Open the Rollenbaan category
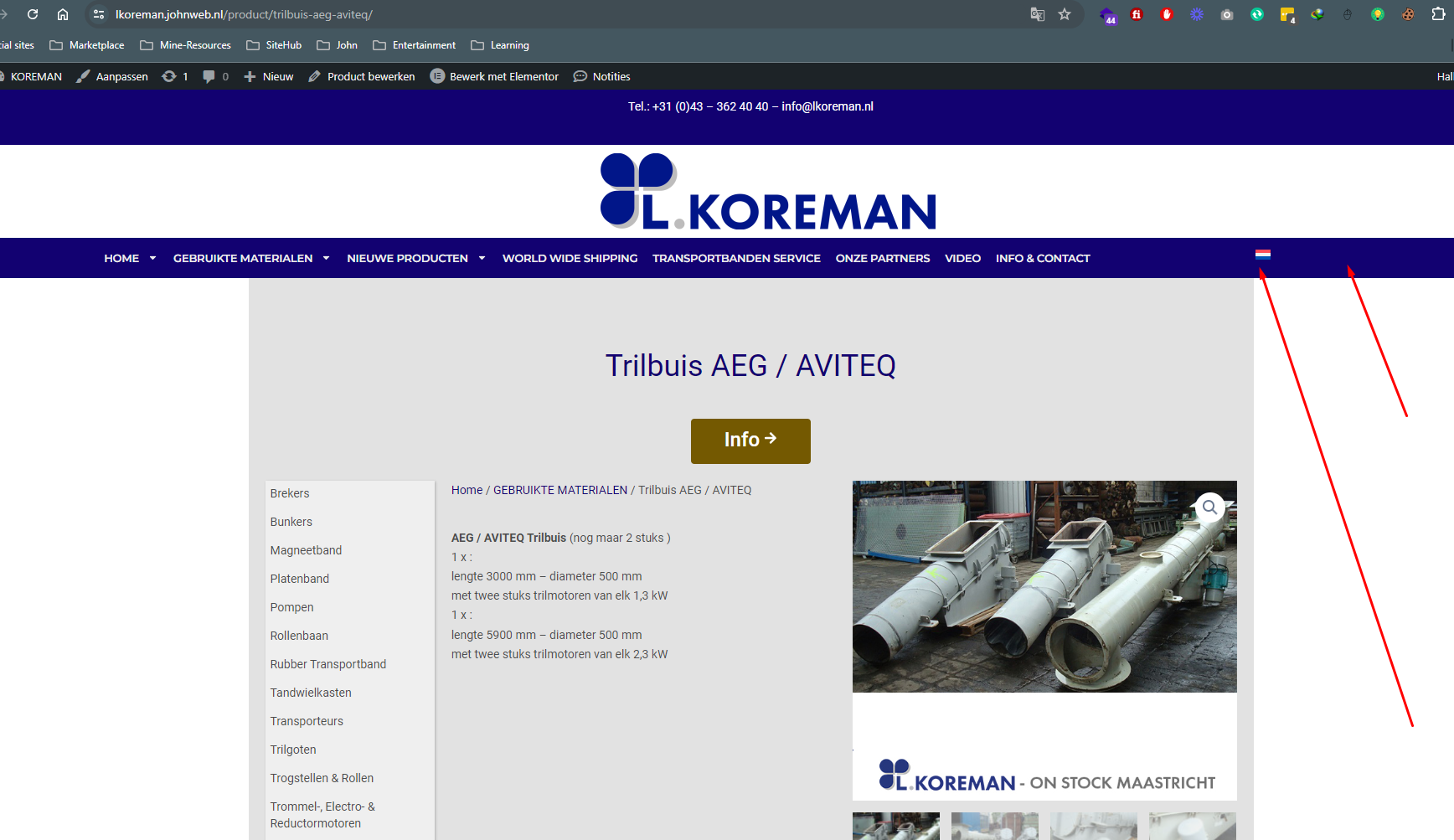 coord(299,636)
